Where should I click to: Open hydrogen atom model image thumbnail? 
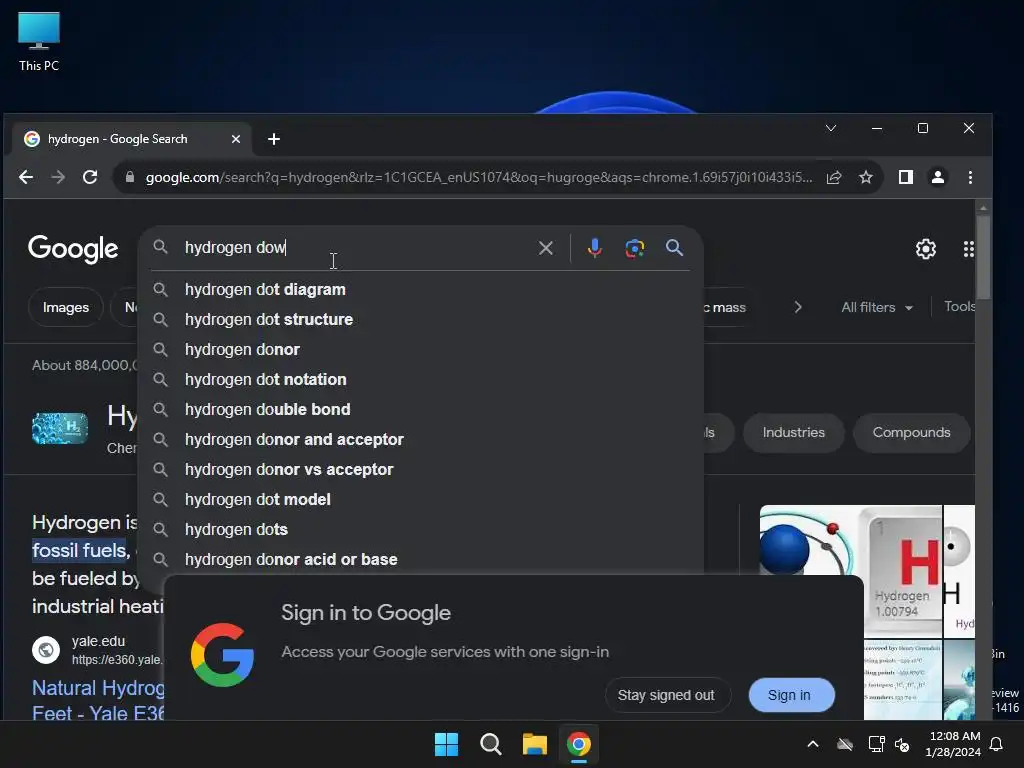(x=810, y=541)
